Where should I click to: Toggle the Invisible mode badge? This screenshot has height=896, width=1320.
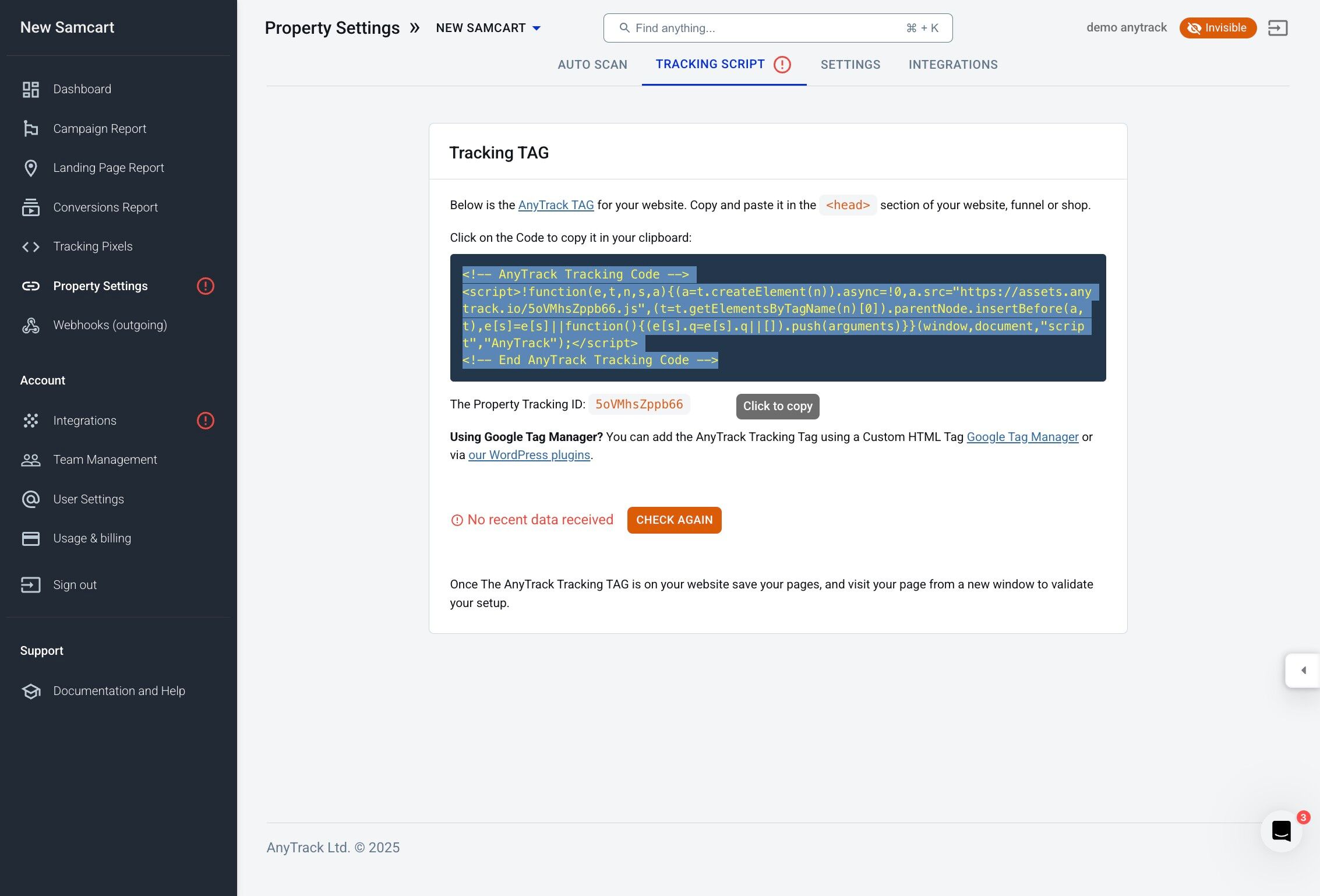click(x=1217, y=28)
